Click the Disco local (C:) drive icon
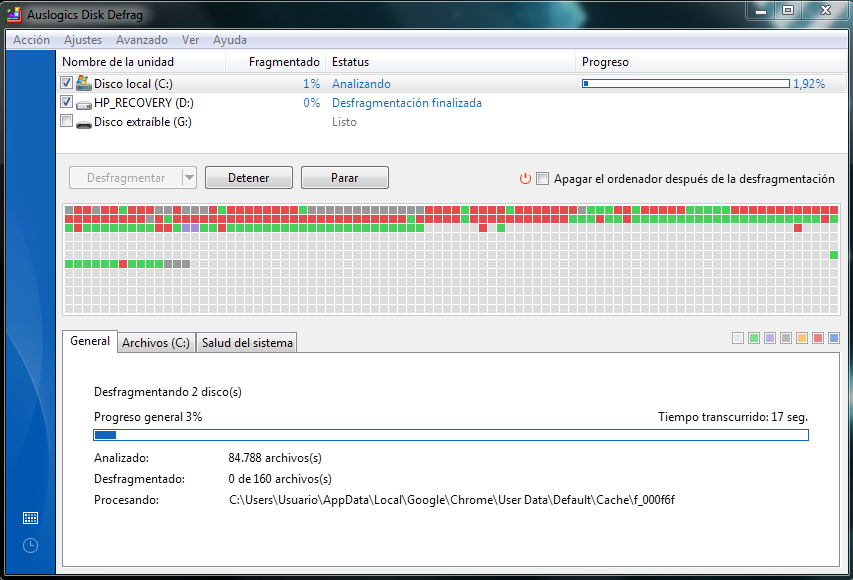The image size is (853, 580). 83,84
